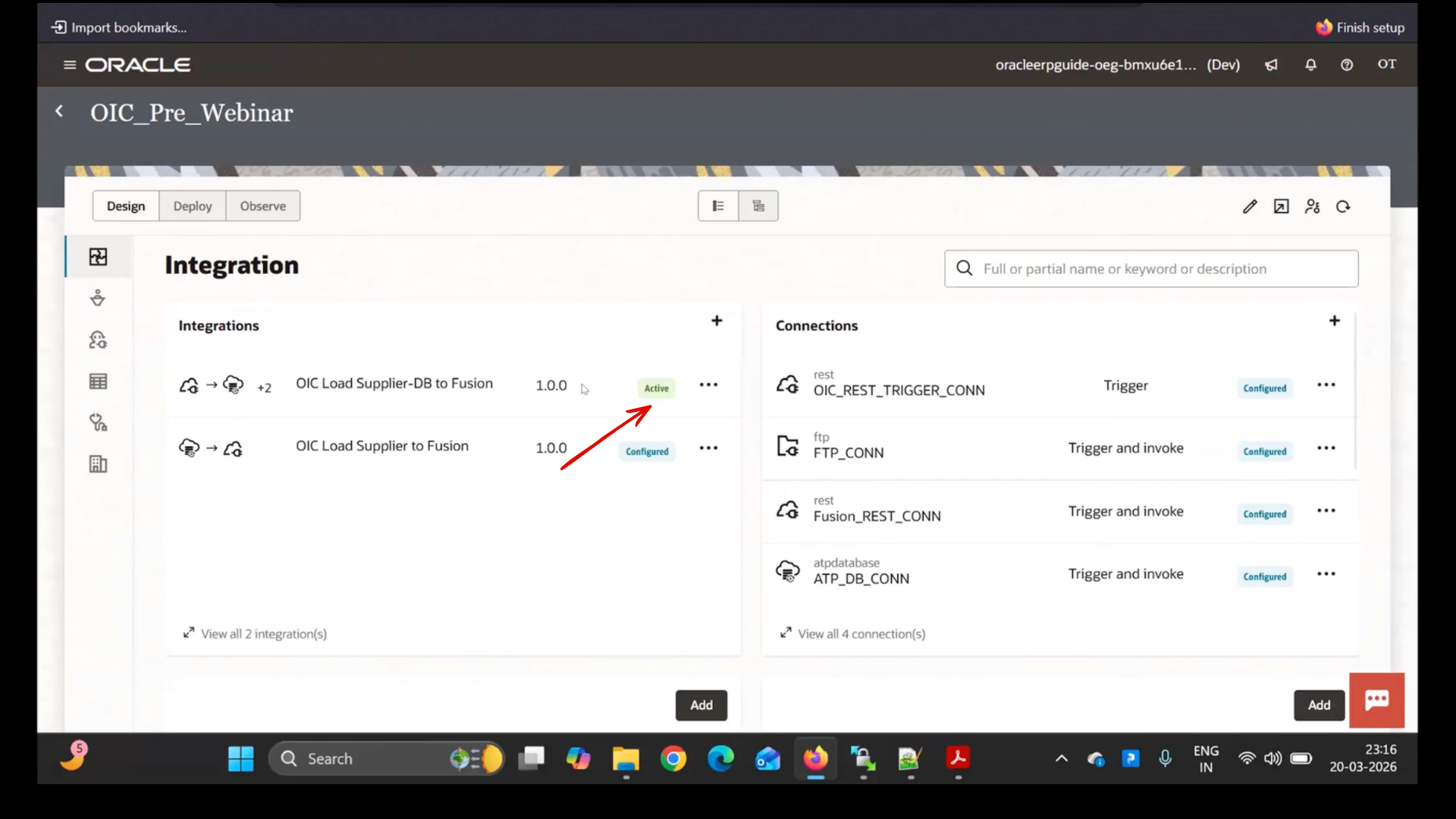Toggle Active status on OIC Load Supplier-DB integration
Screen dimensions: 1456x819
[655, 387]
